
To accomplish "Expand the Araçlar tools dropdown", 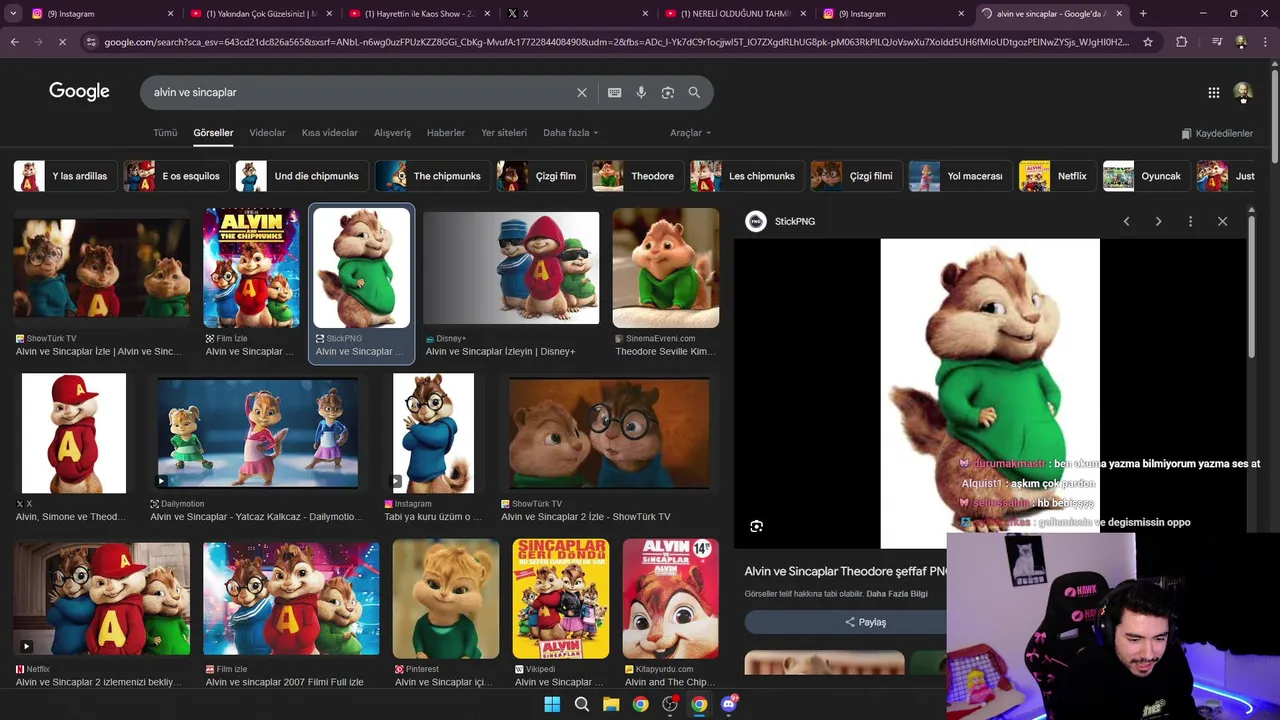I will coord(690,133).
